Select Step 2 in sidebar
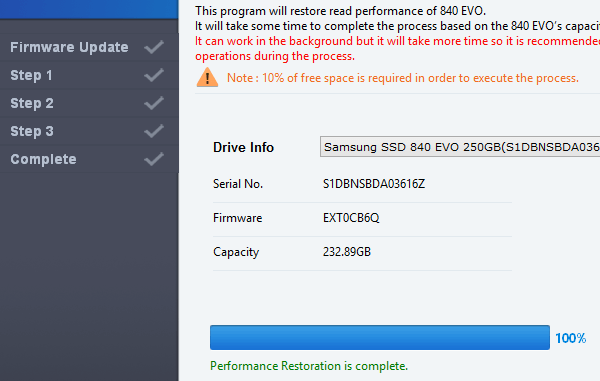Viewport: 600px width, 381px height. [89, 103]
